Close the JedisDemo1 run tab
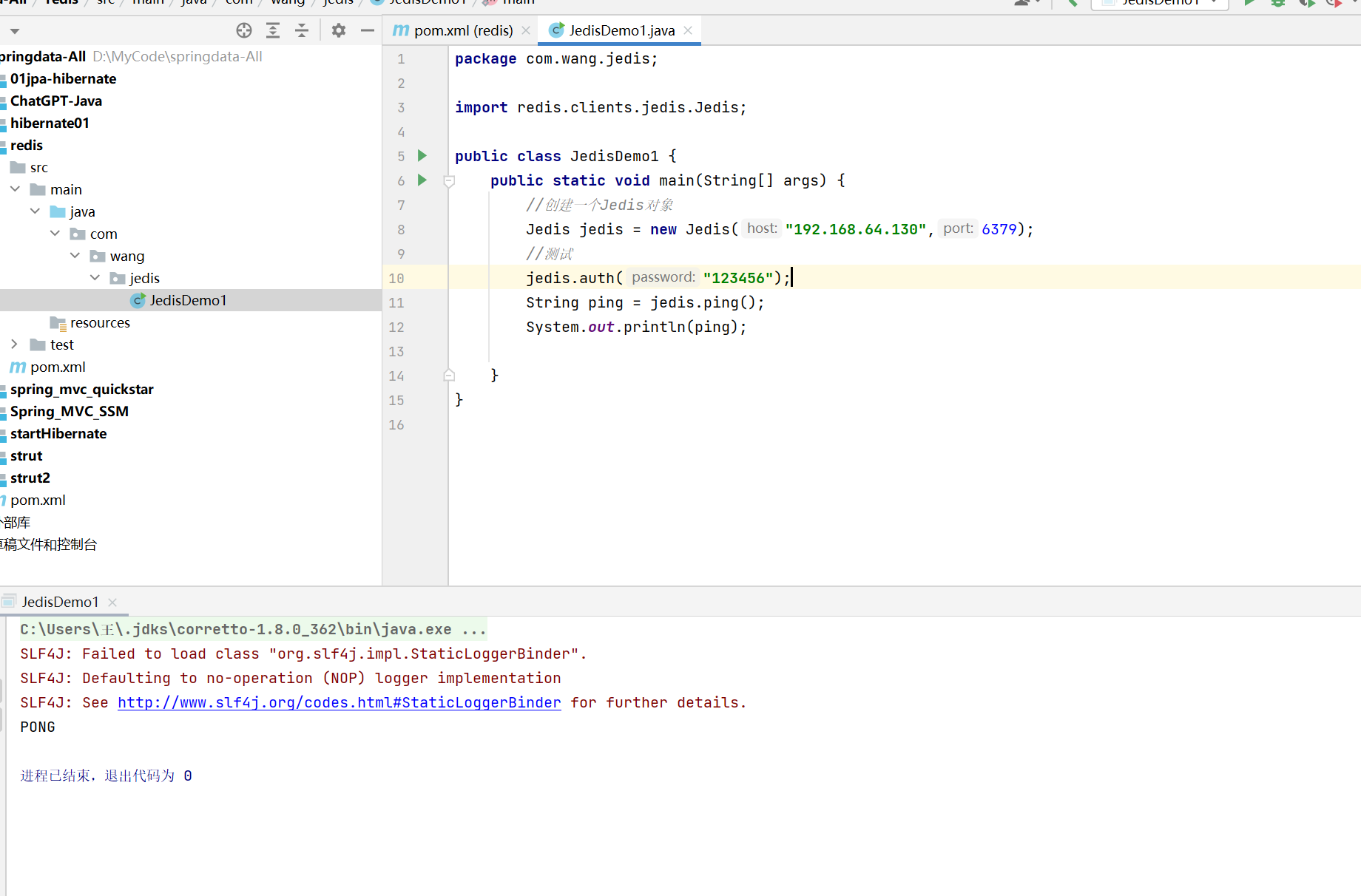The width and height of the screenshot is (1361, 896). pos(112,603)
